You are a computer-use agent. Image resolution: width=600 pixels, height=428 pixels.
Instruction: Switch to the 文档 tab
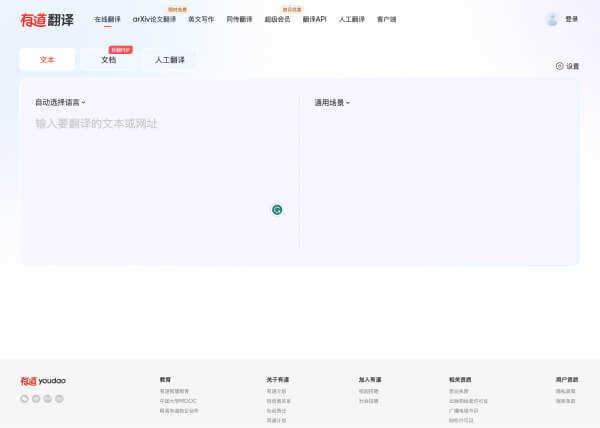pyautogui.click(x=109, y=60)
